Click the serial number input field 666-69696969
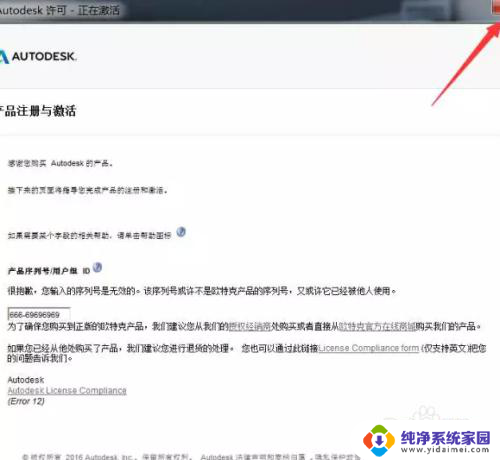Image resolution: width=500 pixels, height=460 pixels. coord(39,314)
